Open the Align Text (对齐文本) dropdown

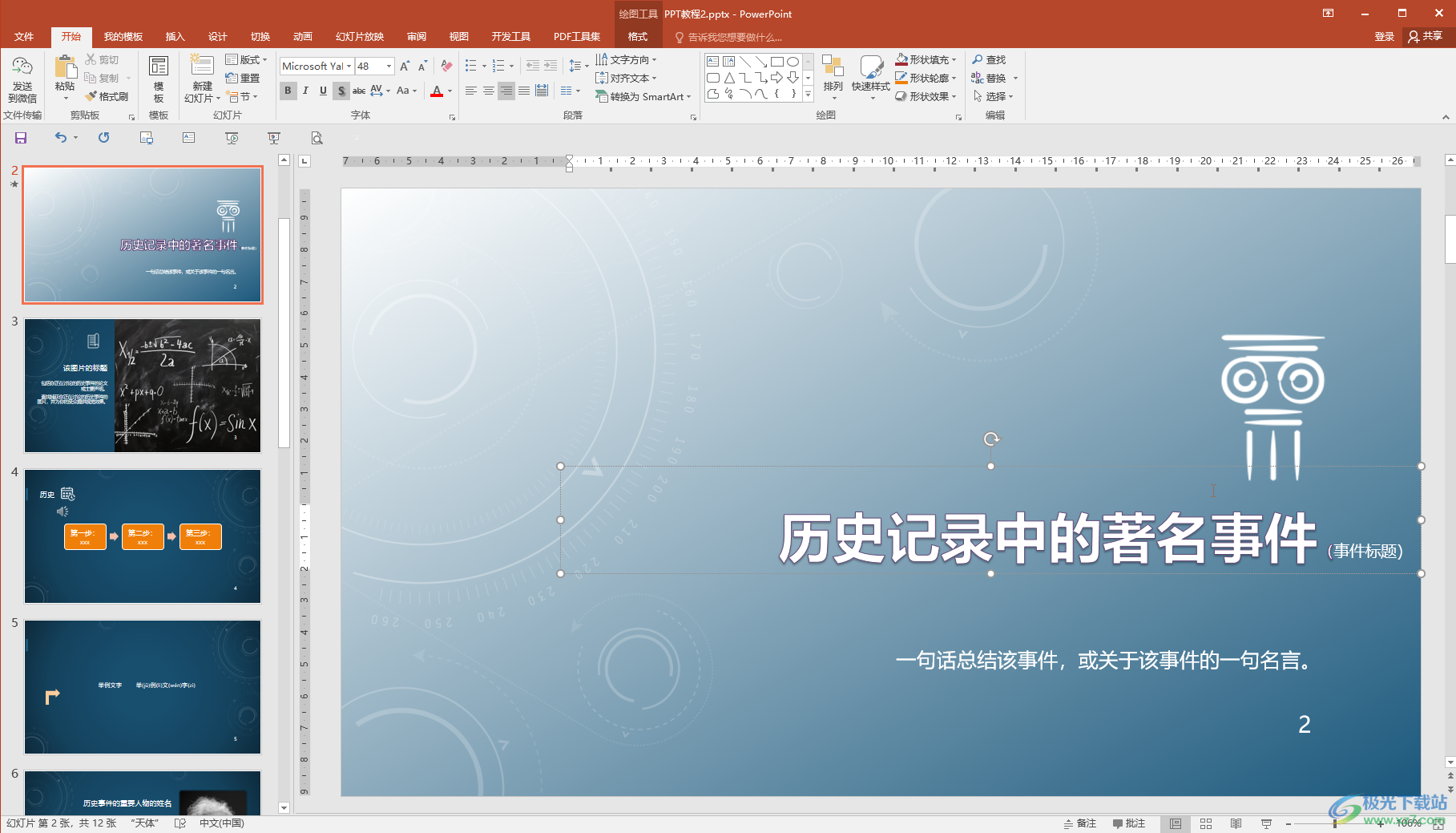626,78
